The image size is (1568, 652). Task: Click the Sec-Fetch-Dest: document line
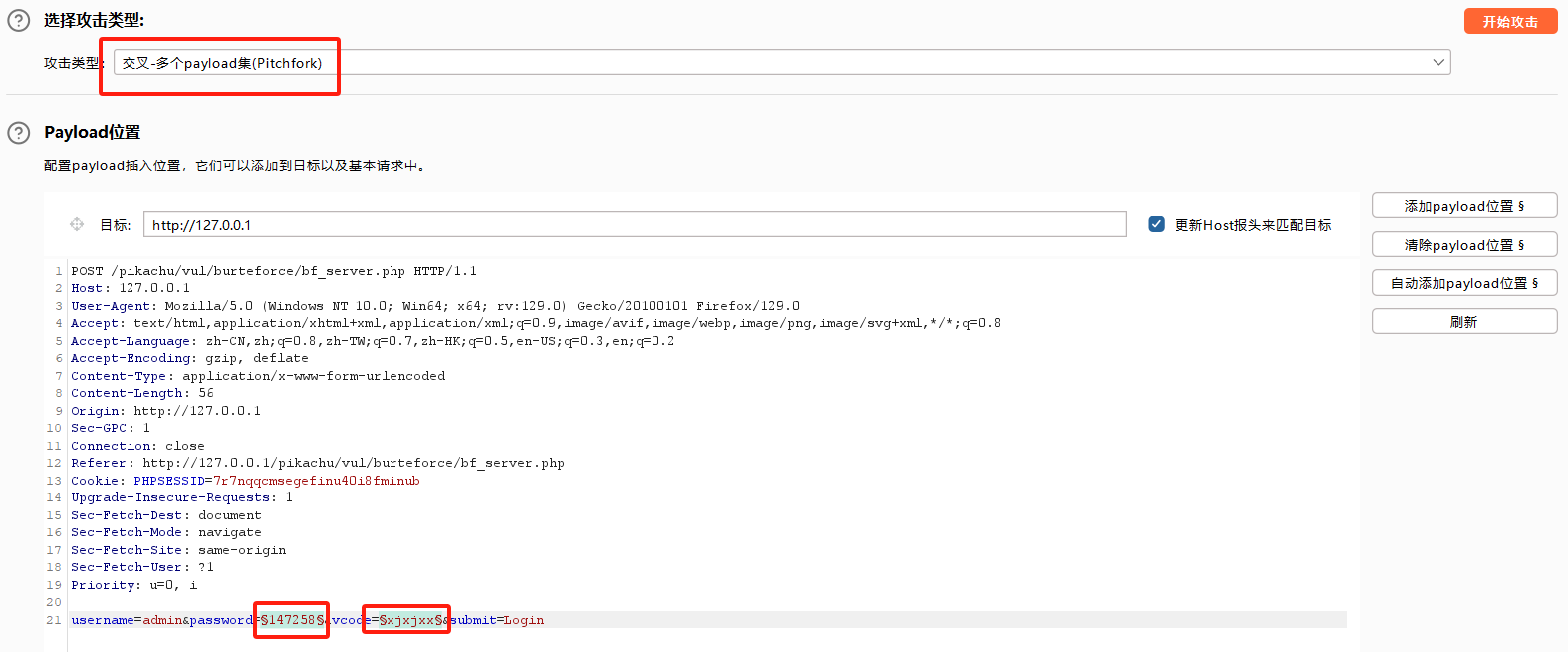166,515
